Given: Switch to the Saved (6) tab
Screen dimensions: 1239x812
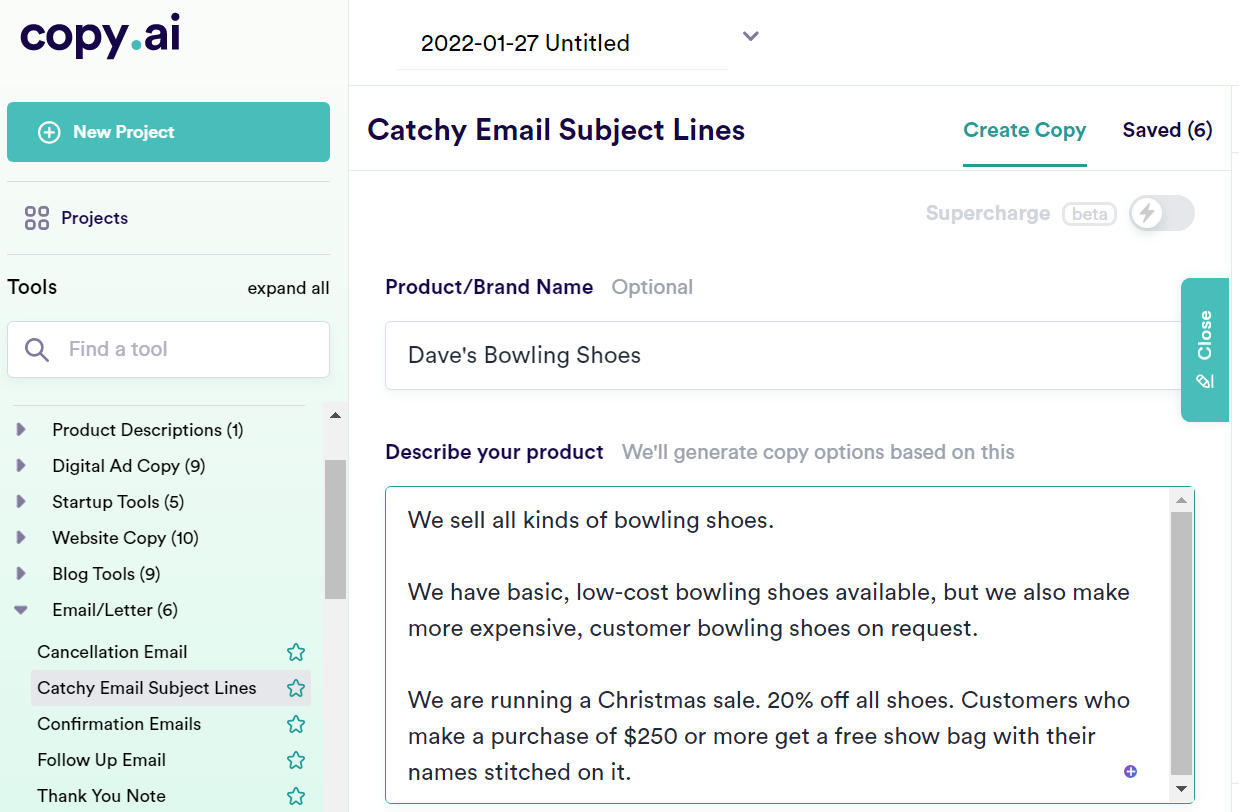Looking at the screenshot, I should (x=1166, y=130).
